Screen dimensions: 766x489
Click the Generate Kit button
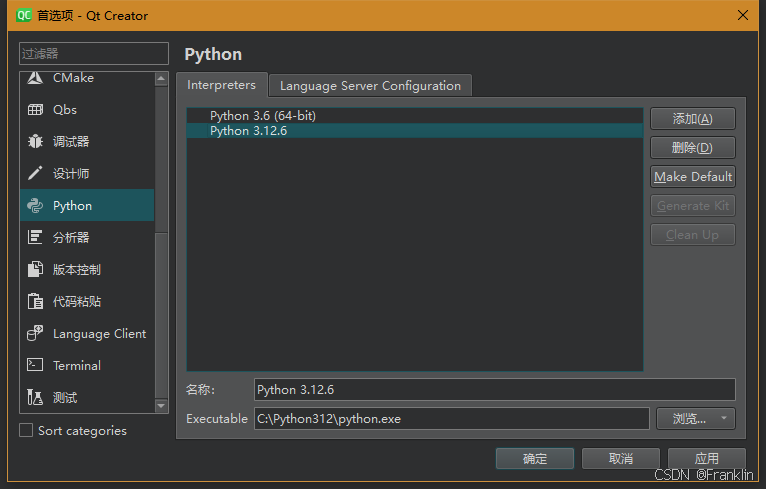[x=693, y=206]
